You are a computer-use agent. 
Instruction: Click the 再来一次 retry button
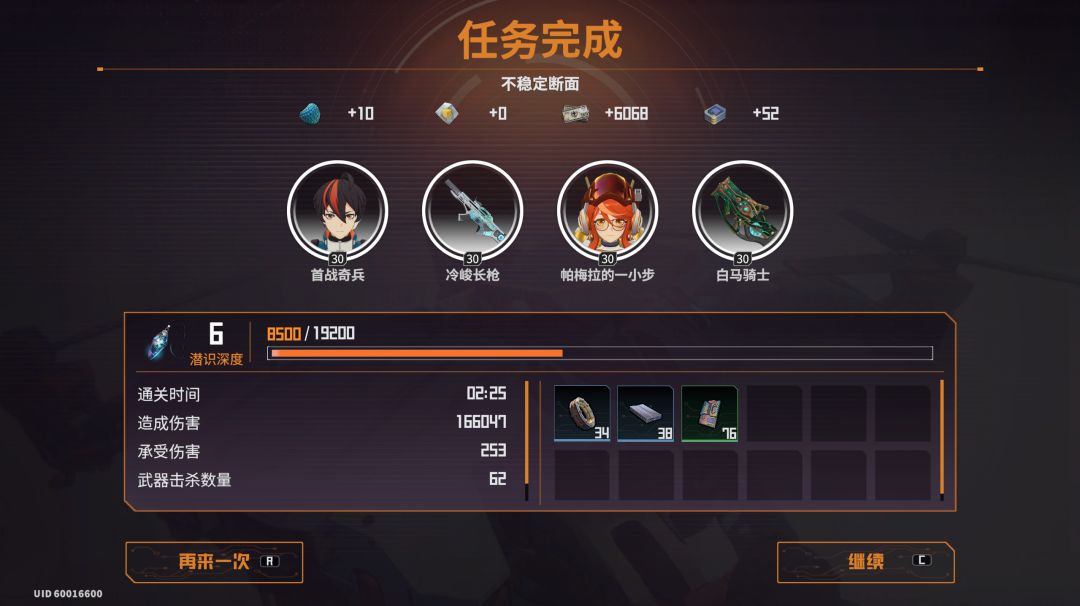[214, 562]
